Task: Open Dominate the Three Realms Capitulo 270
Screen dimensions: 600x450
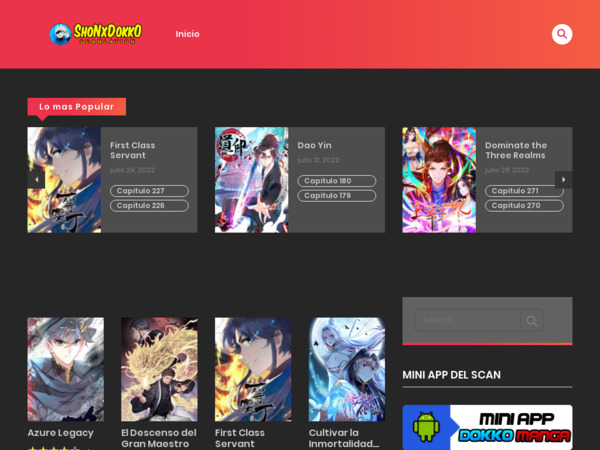Action: click(x=524, y=205)
